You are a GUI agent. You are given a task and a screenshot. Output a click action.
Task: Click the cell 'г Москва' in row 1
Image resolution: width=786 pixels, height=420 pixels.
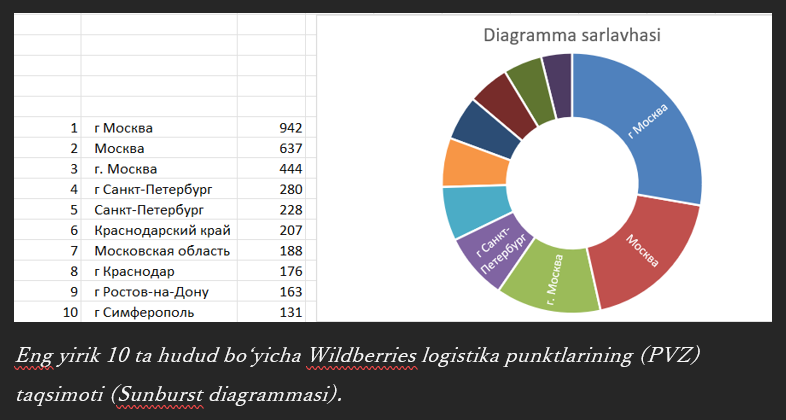click(159, 128)
